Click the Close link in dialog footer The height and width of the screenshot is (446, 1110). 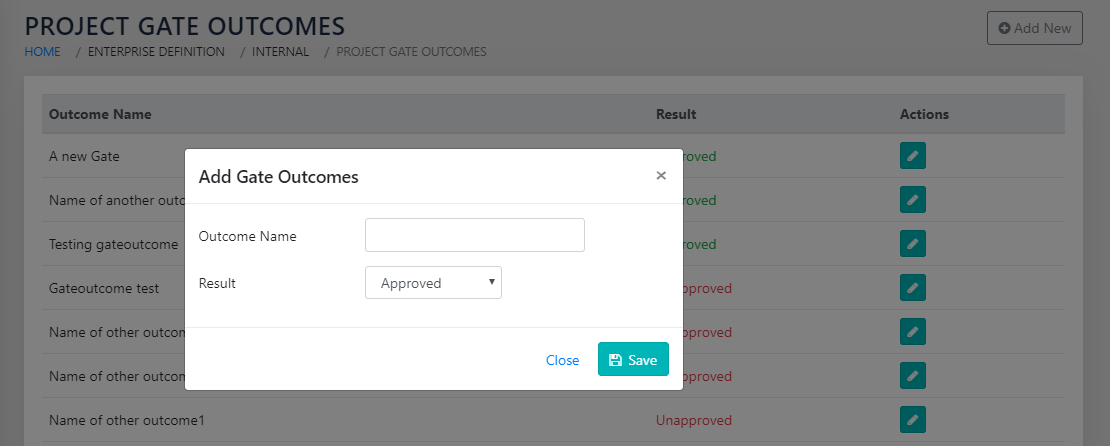(x=562, y=360)
